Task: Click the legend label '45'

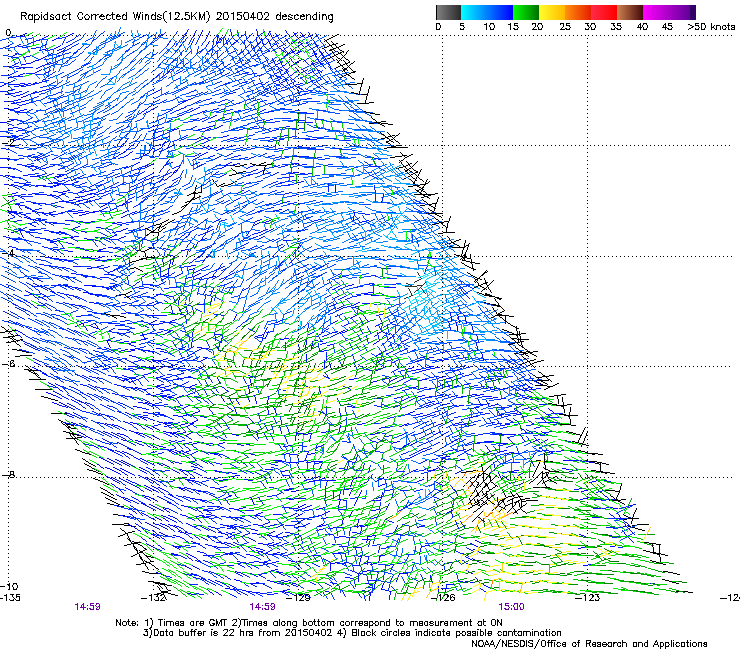Action: (x=667, y=27)
